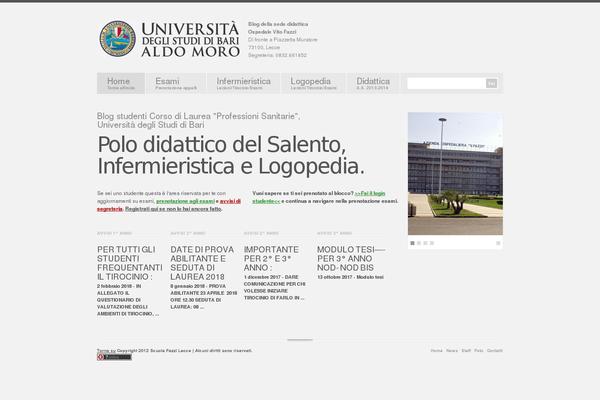Click 'Polo didattico del Salento' main heading
This screenshot has width=600, height=400.
(231, 155)
